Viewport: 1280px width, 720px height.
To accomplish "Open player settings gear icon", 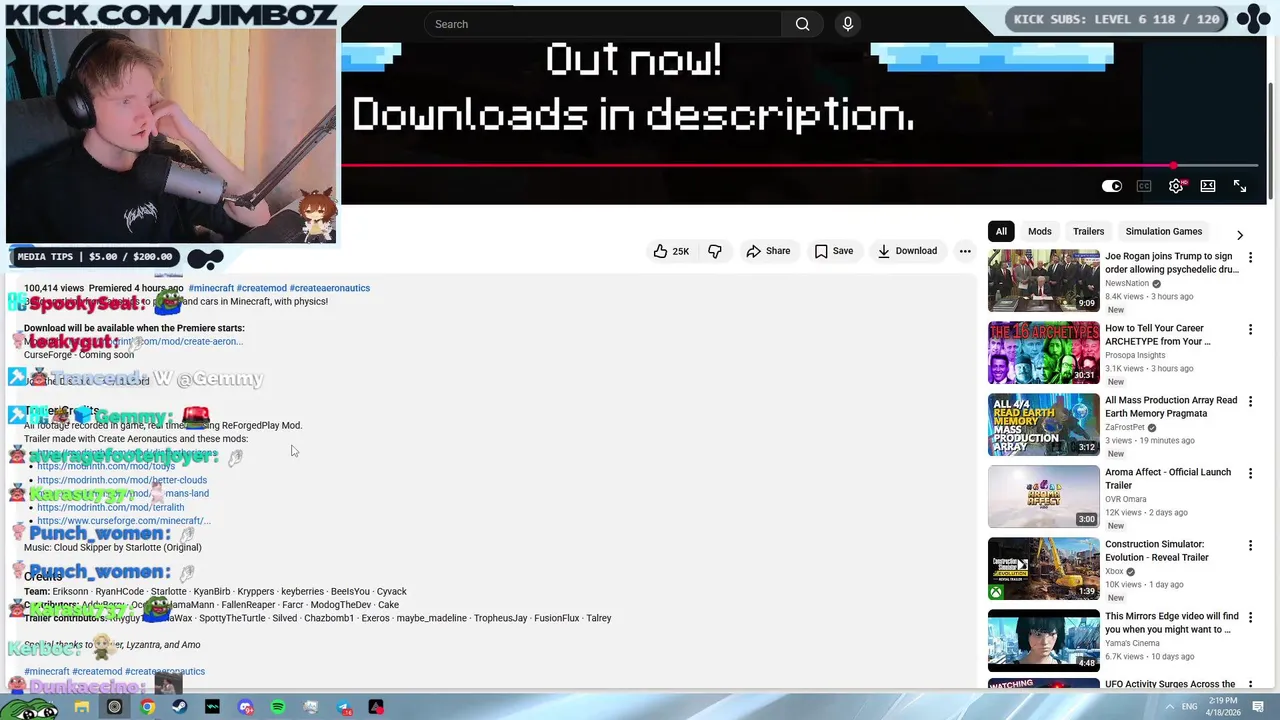I will (1176, 186).
